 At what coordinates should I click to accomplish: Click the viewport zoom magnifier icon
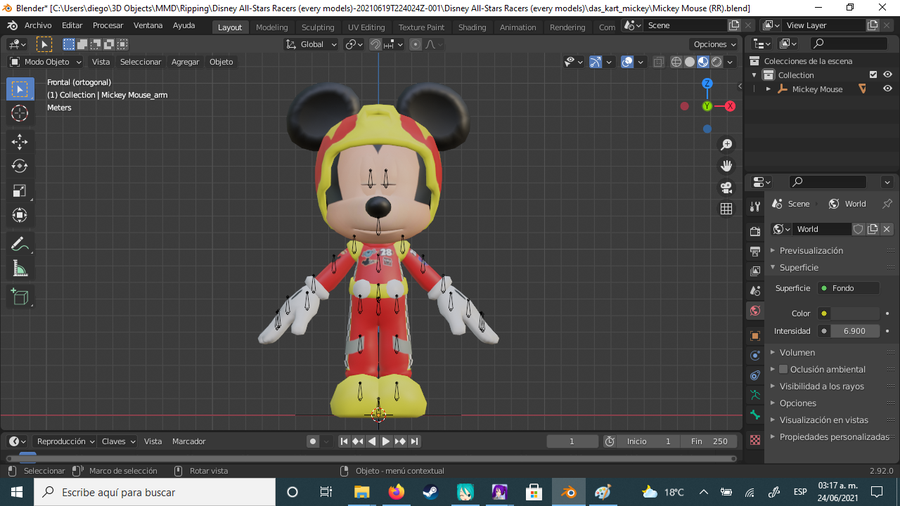pyautogui.click(x=726, y=145)
